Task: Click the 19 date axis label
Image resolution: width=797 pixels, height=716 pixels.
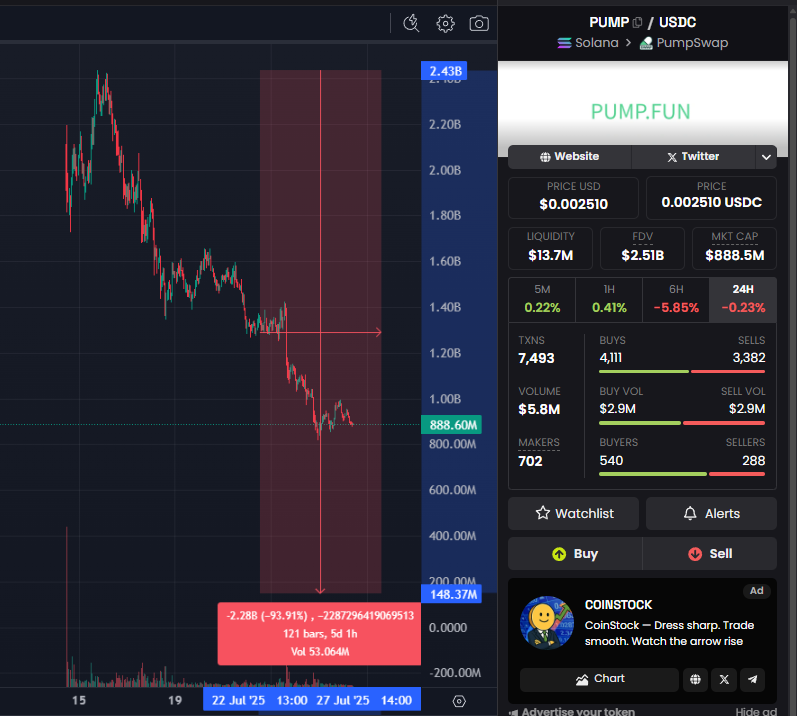Action: click(175, 700)
